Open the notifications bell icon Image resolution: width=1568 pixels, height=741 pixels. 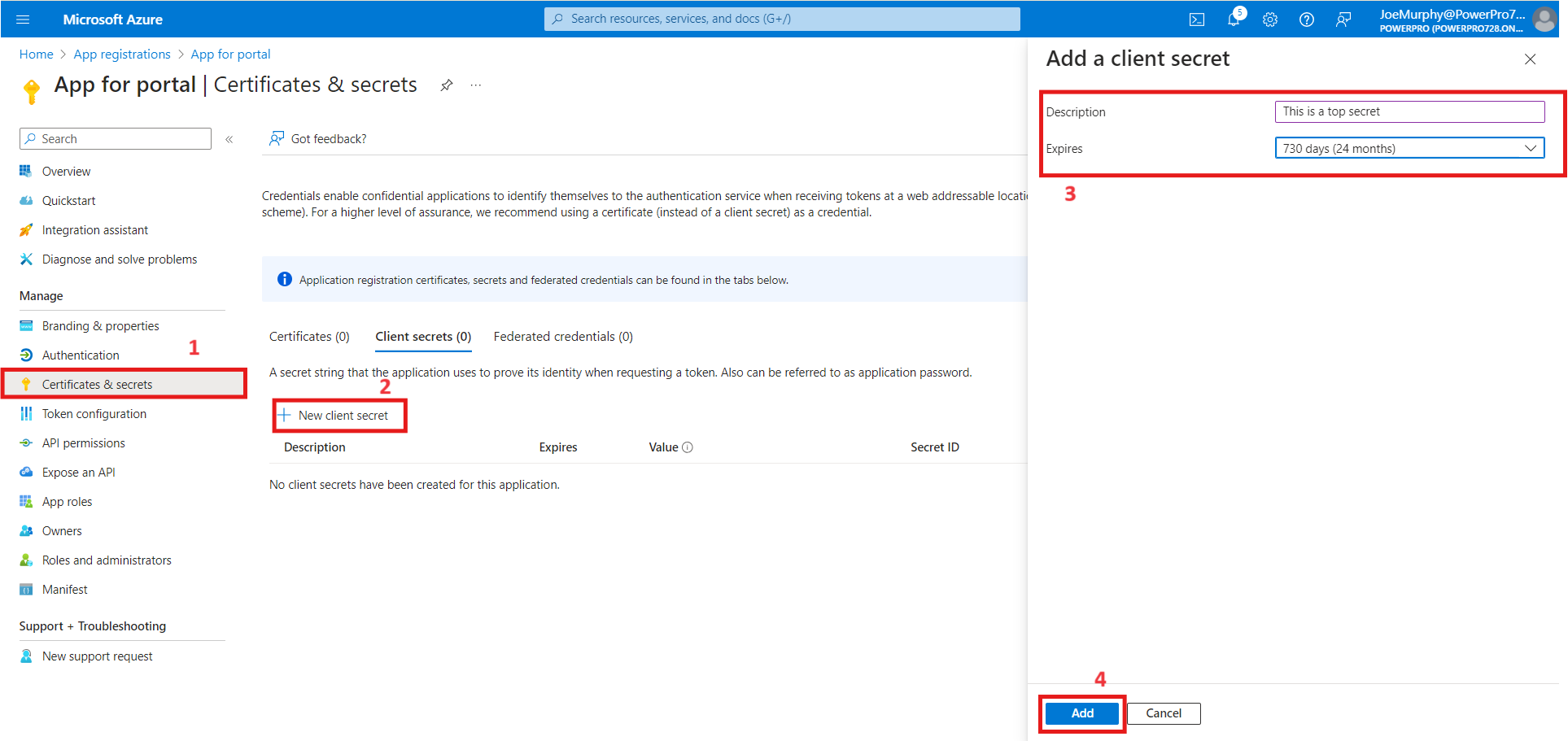(x=1234, y=20)
